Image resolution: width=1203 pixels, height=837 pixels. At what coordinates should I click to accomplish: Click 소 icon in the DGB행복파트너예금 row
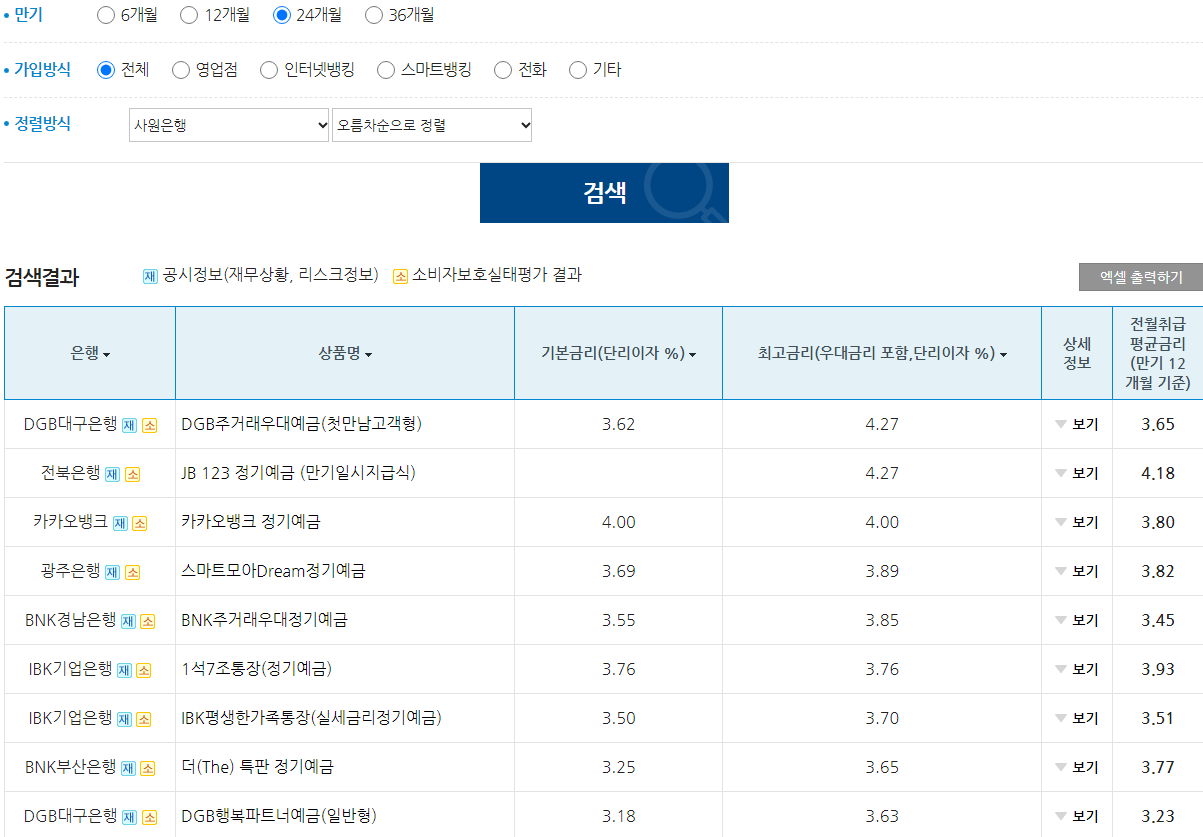[149, 817]
